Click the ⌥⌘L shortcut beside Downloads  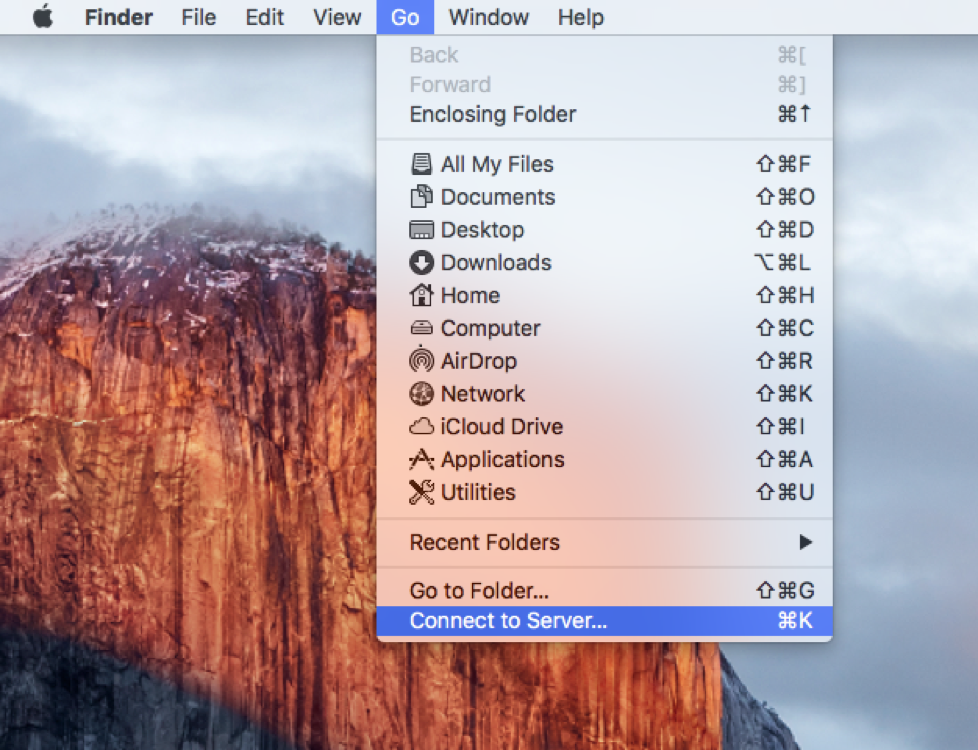[x=783, y=263]
